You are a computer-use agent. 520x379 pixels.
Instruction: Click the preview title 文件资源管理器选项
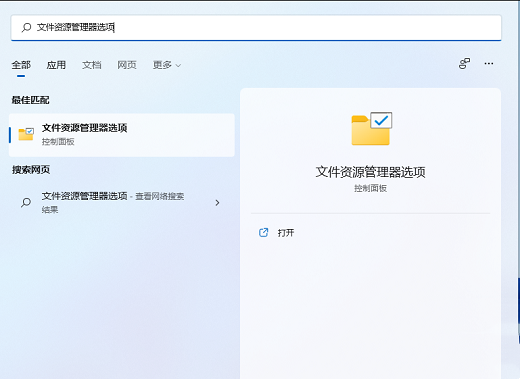(x=370, y=172)
